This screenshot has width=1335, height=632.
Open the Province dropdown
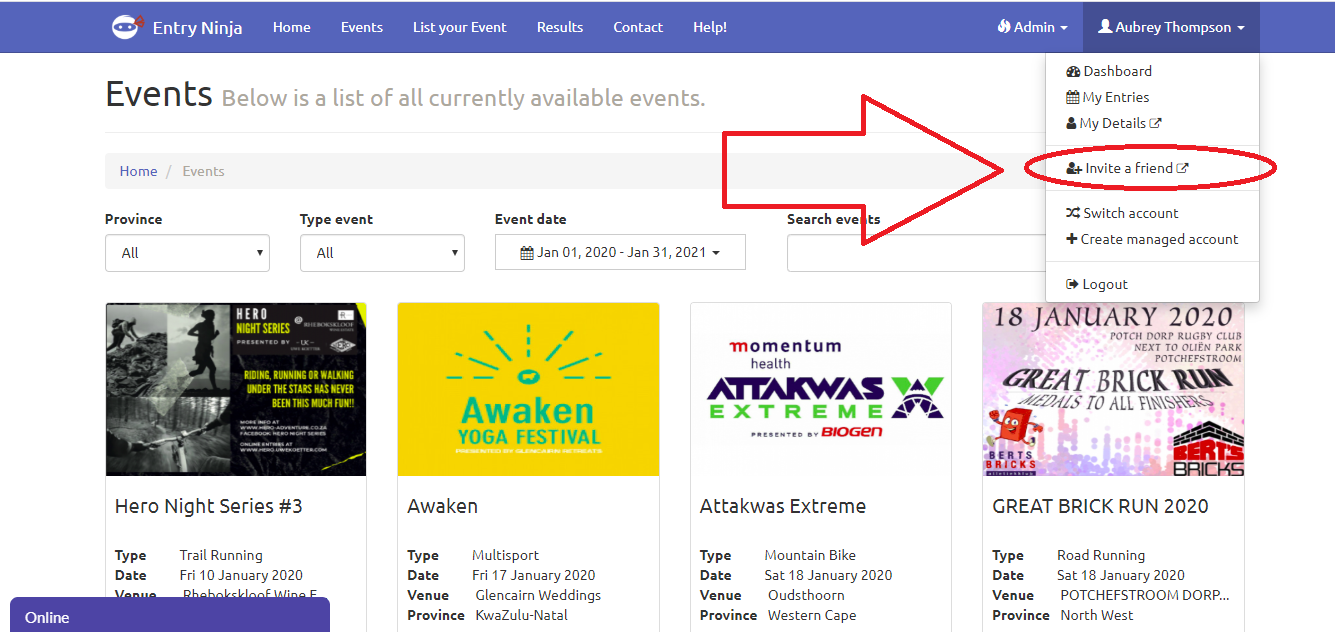pos(187,253)
